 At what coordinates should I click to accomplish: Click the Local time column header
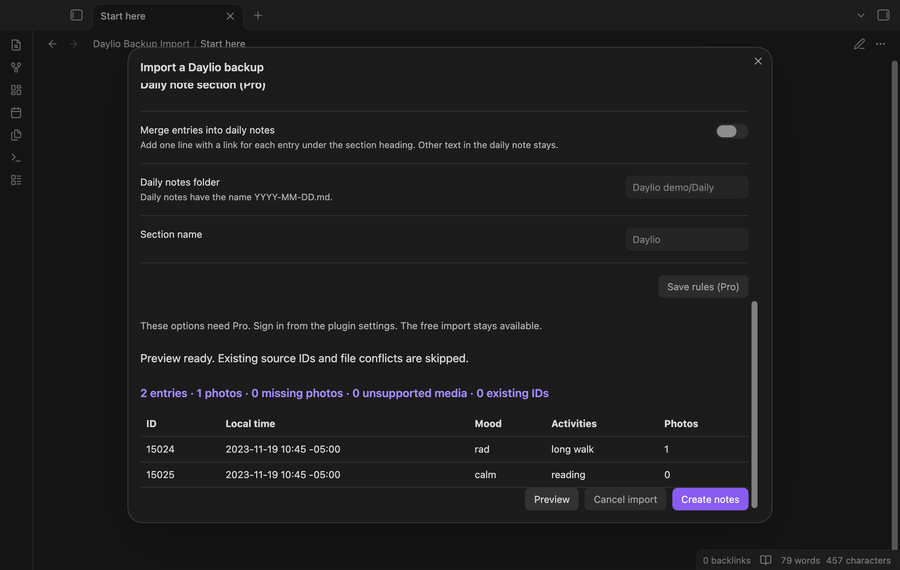(250, 424)
